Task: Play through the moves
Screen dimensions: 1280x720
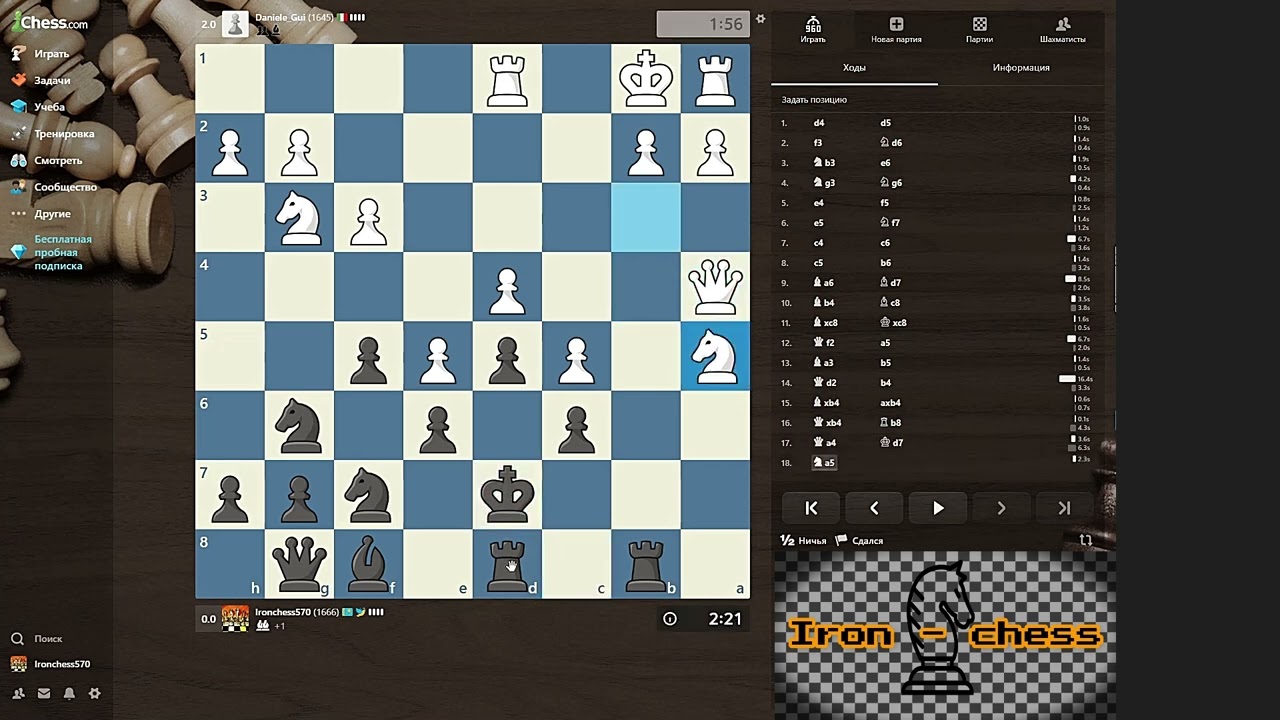Action: (x=938, y=508)
